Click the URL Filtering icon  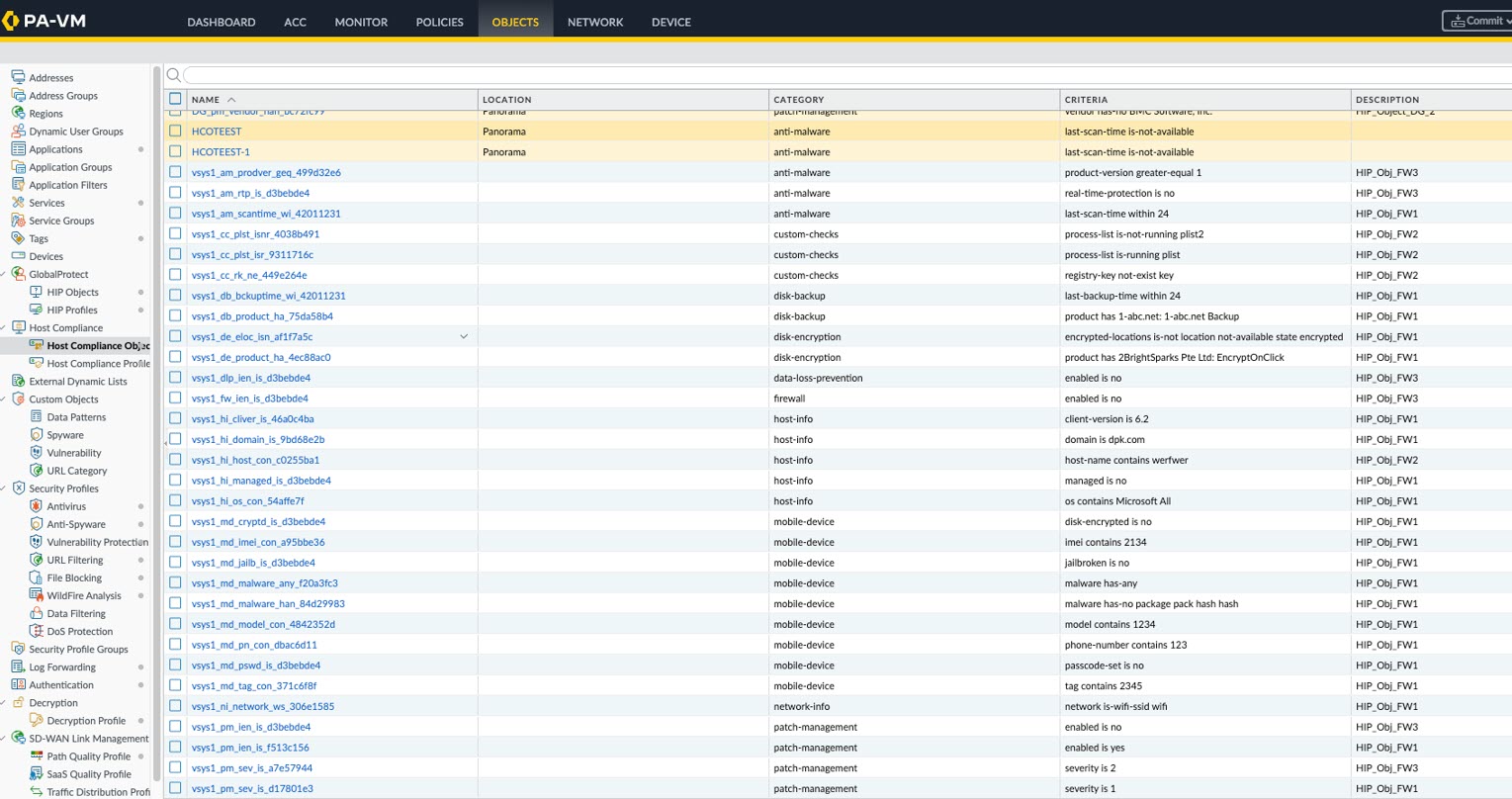tap(37, 560)
